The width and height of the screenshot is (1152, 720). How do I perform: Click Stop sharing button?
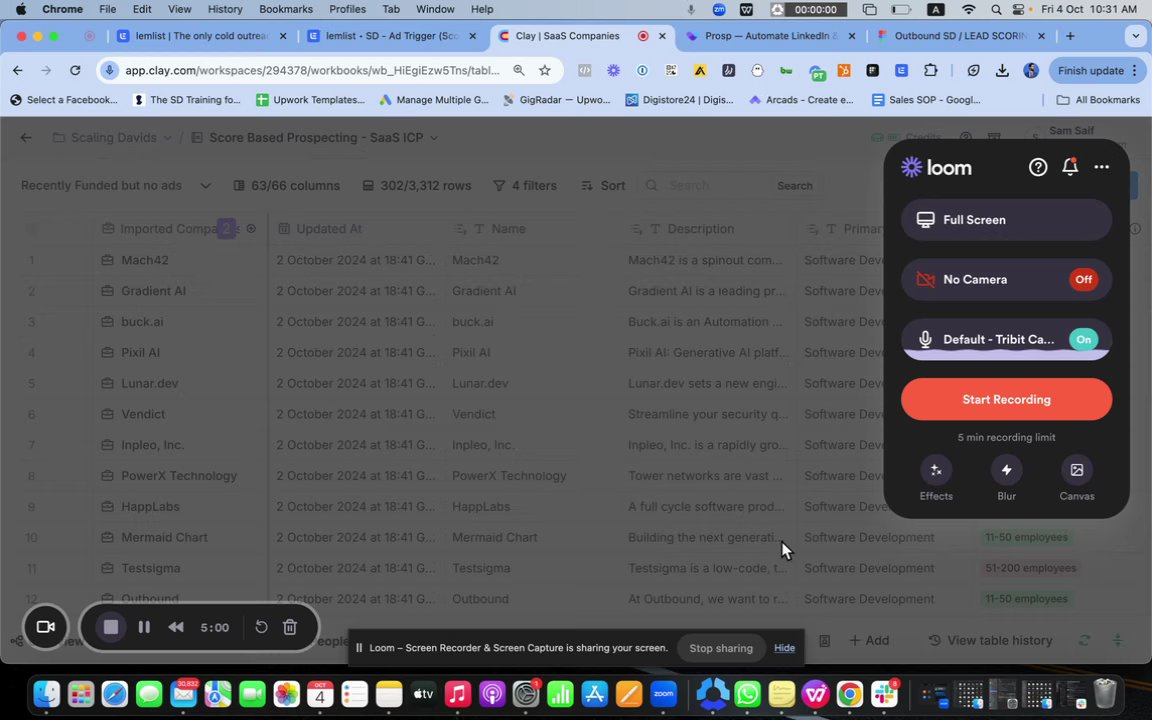721,648
